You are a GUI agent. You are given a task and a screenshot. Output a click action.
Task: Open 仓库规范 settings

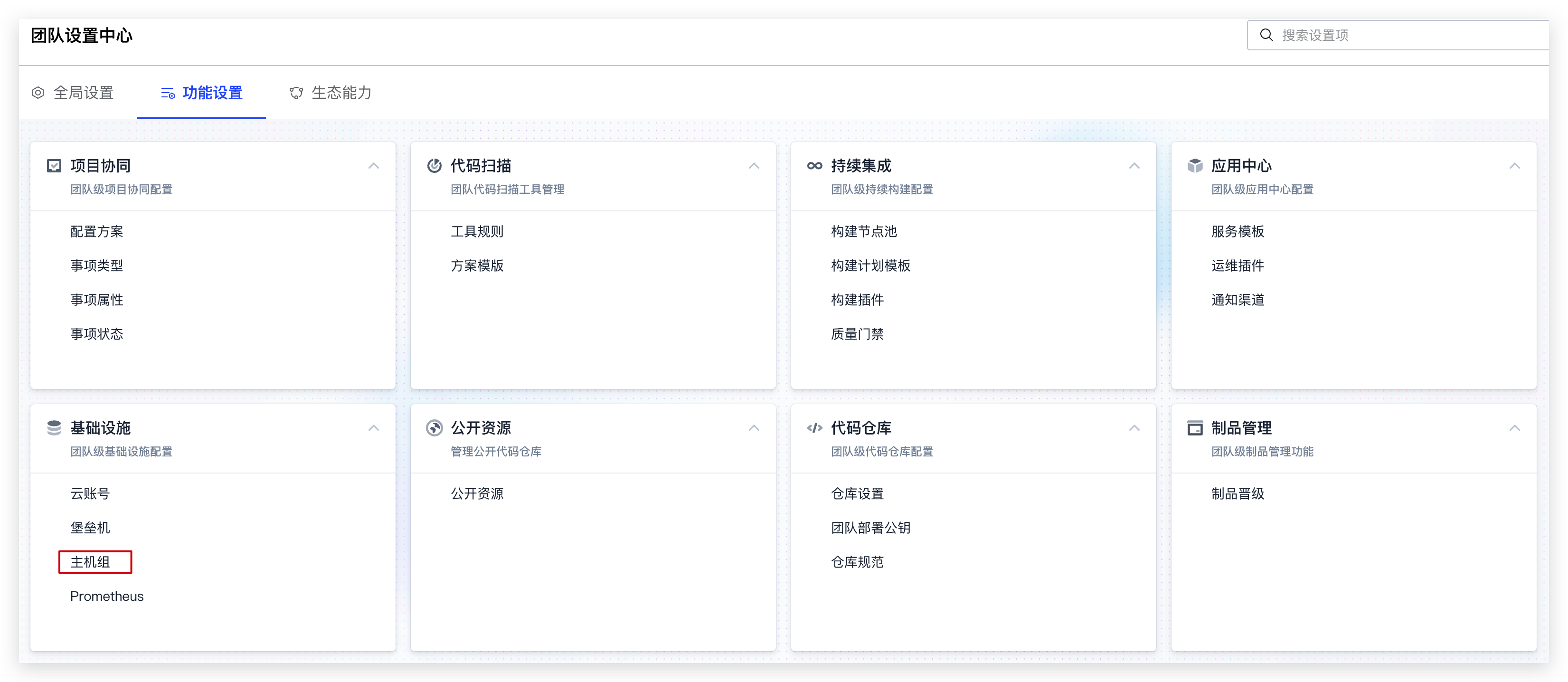click(x=858, y=561)
